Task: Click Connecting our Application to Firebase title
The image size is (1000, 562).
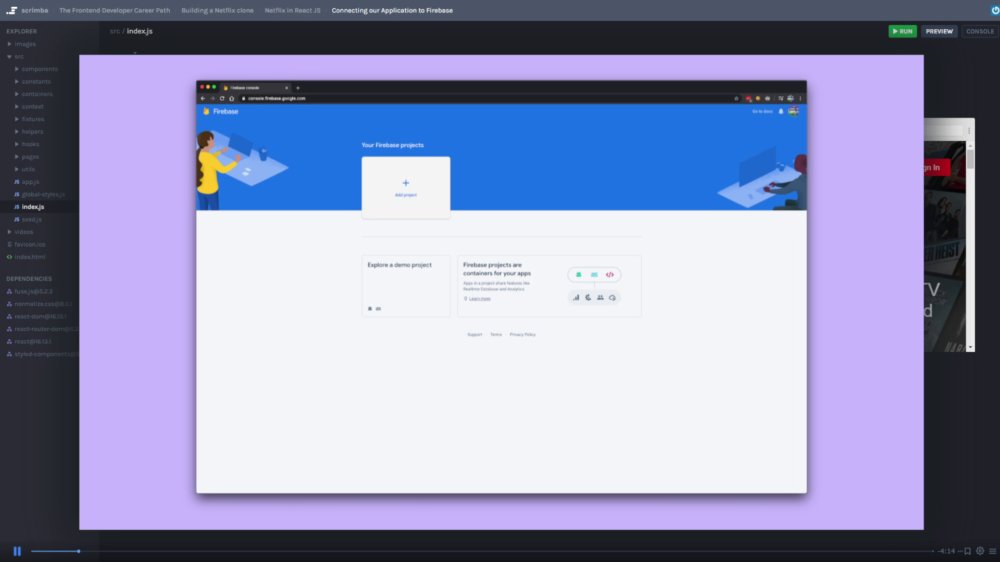Action: pos(392,10)
